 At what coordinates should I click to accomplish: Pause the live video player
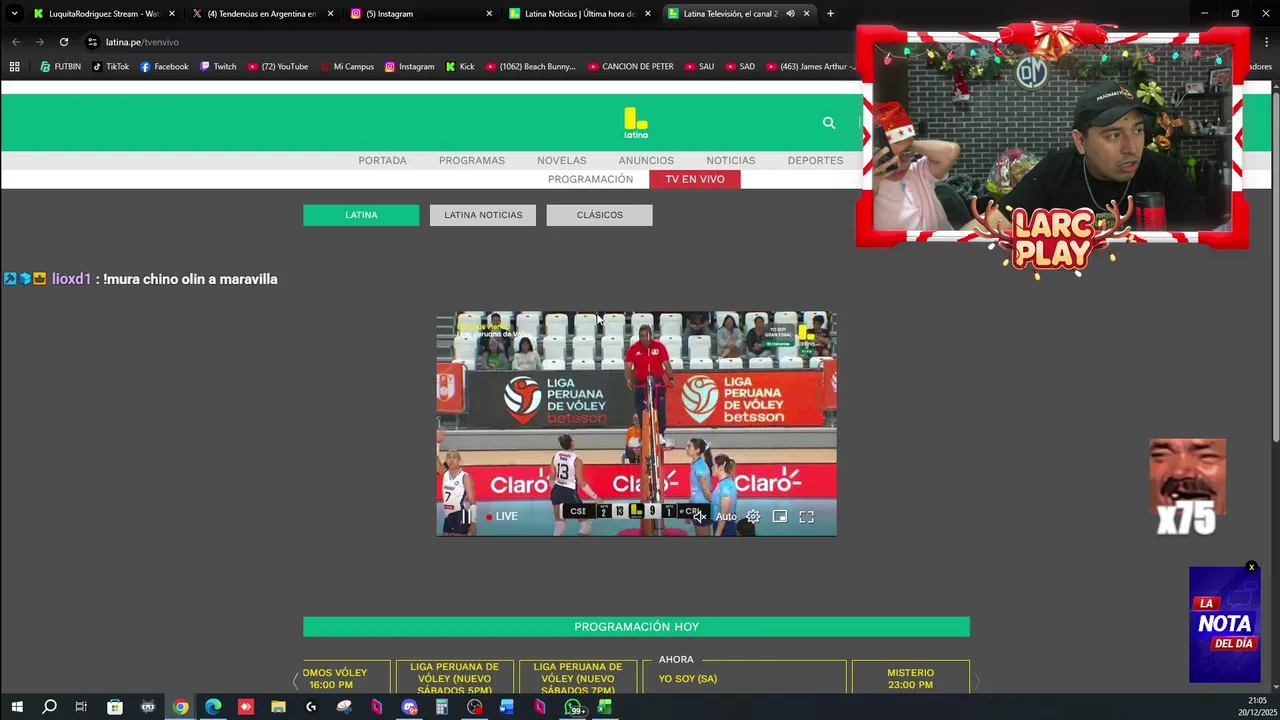[466, 516]
